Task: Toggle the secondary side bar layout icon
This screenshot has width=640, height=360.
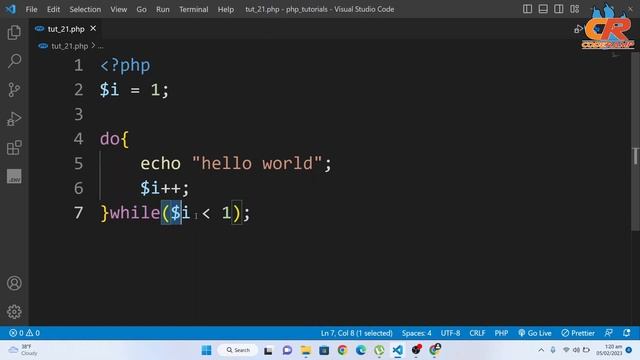Action: point(559,9)
